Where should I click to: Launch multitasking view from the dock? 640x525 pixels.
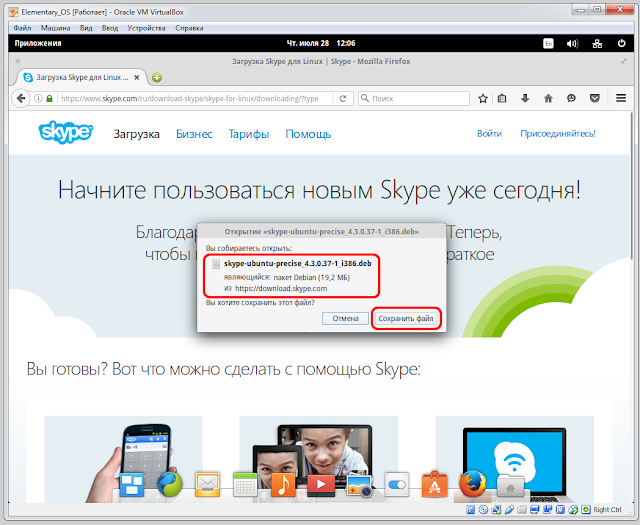(x=131, y=485)
